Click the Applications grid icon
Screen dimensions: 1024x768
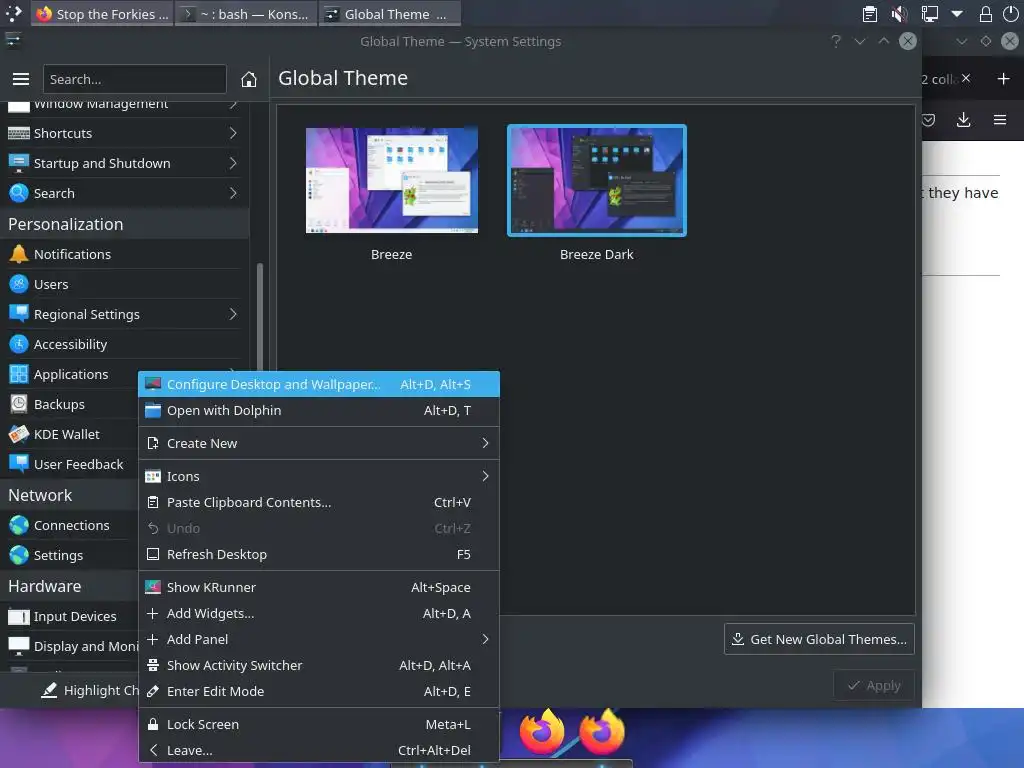pyautogui.click(x=18, y=374)
